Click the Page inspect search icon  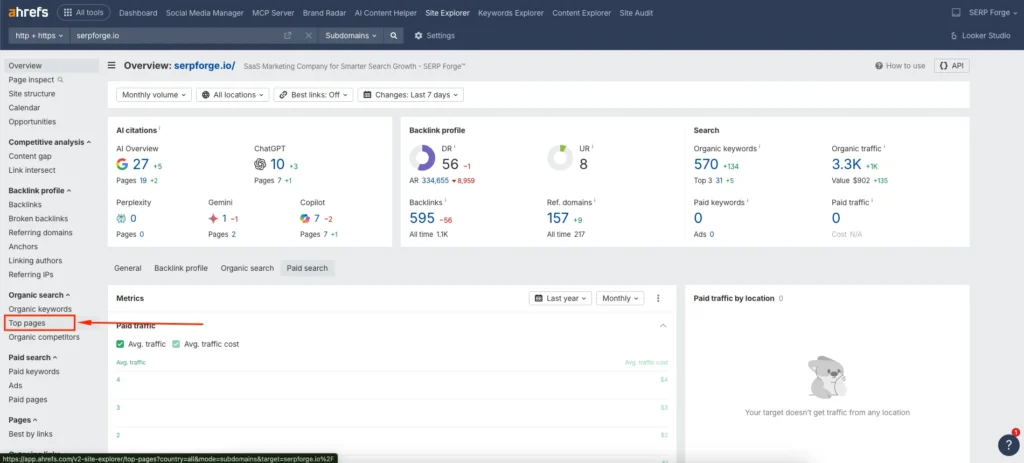click(61, 80)
